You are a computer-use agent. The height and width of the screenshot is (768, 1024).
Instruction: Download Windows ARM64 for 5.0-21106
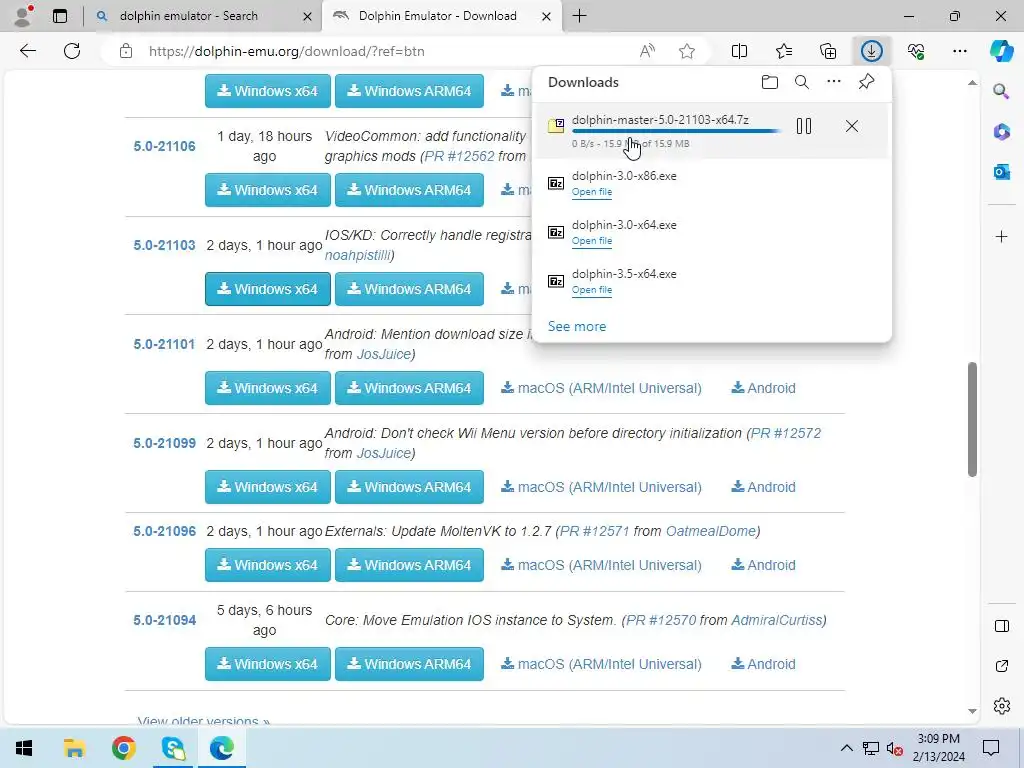409,190
